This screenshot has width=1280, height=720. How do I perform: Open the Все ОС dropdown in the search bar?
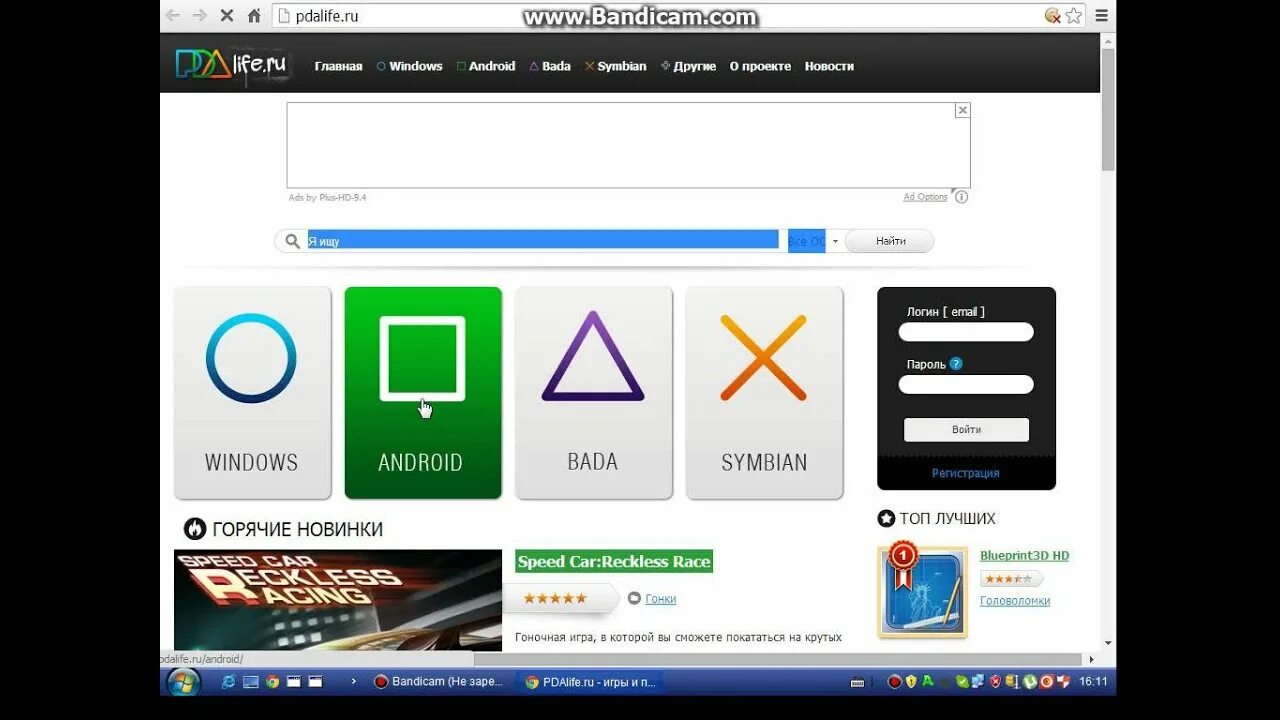pyautogui.click(x=813, y=241)
